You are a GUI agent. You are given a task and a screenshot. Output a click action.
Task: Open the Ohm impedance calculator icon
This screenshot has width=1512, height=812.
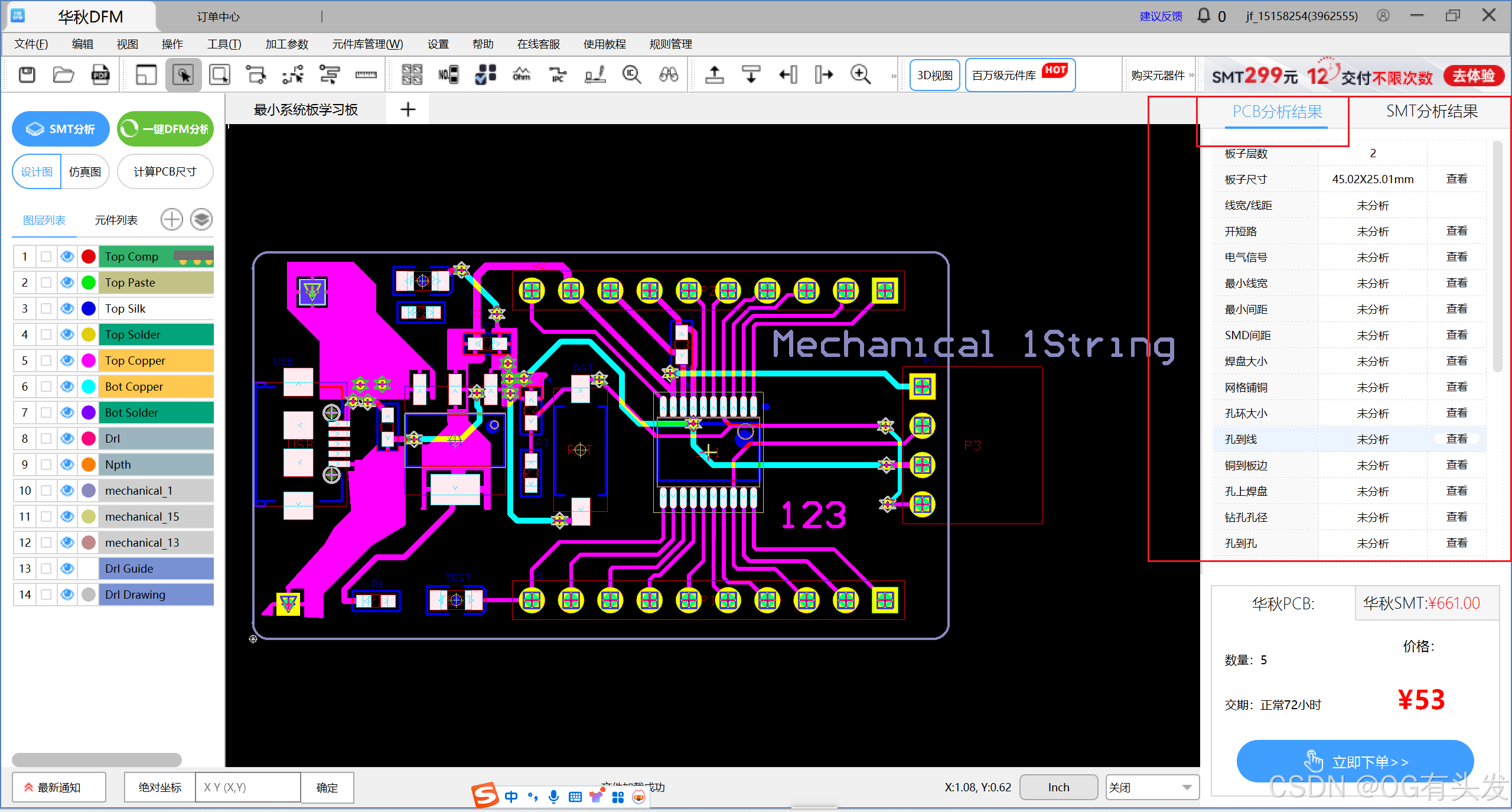click(x=522, y=75)
